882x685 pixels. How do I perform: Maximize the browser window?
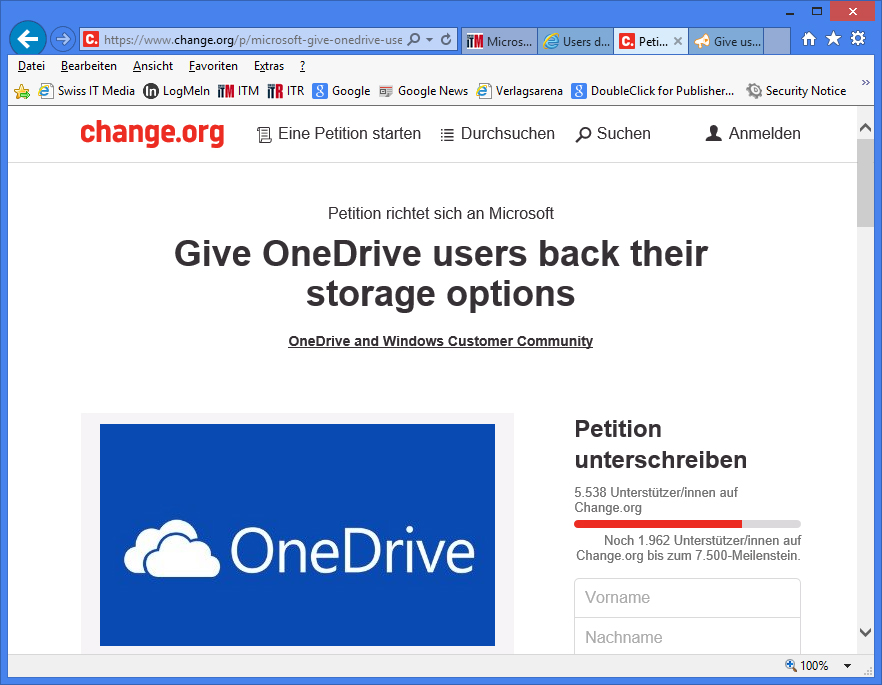817,11
